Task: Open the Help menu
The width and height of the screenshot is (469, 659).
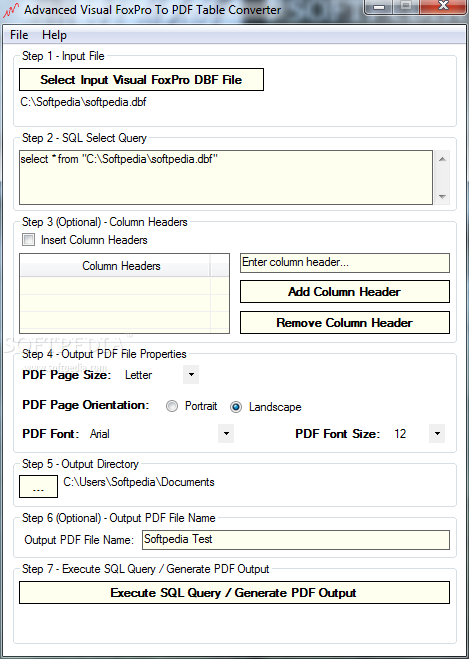Action: coord(54,35)
